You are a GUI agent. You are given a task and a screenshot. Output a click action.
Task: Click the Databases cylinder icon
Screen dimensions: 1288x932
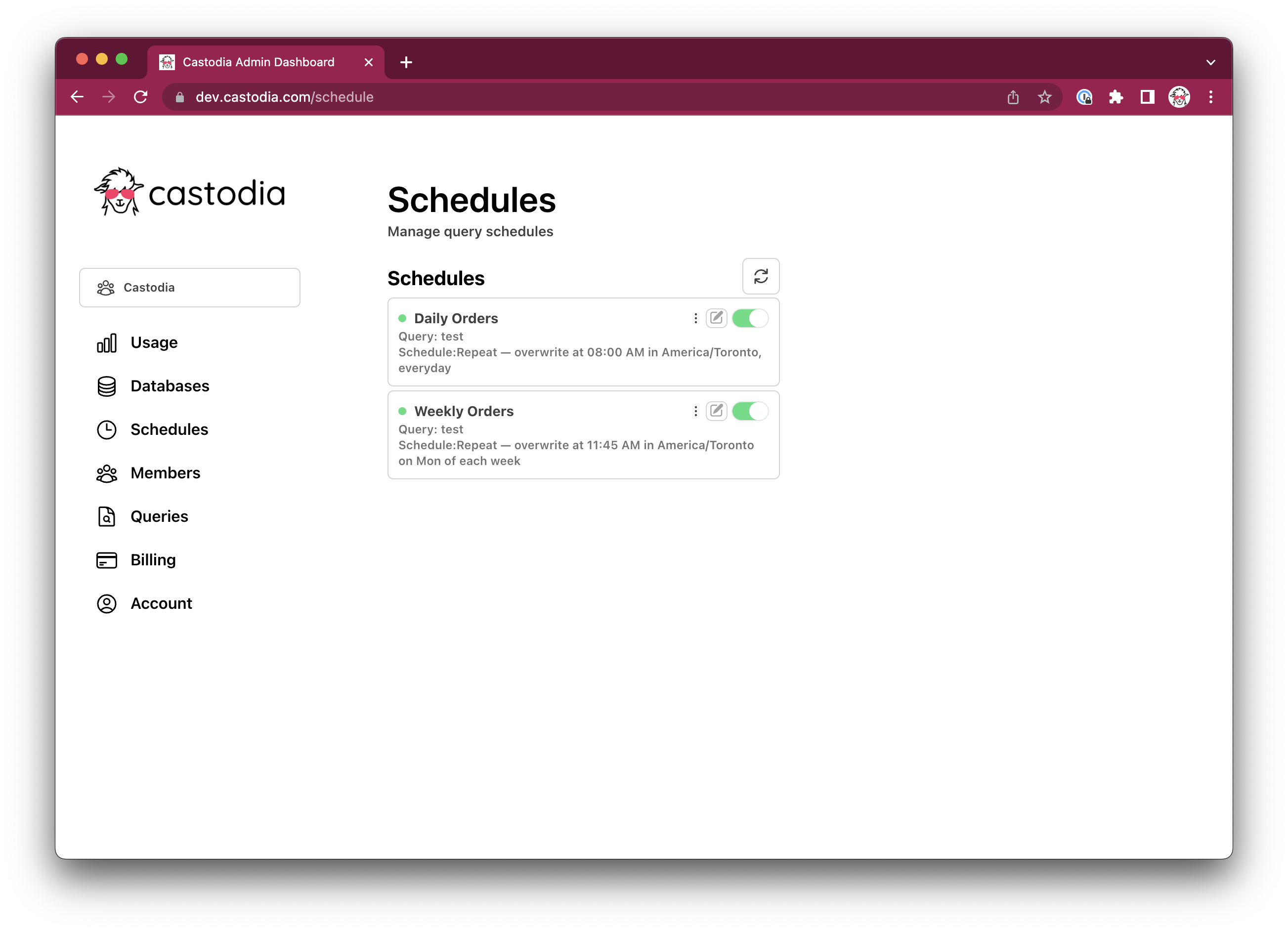point(107,386)
